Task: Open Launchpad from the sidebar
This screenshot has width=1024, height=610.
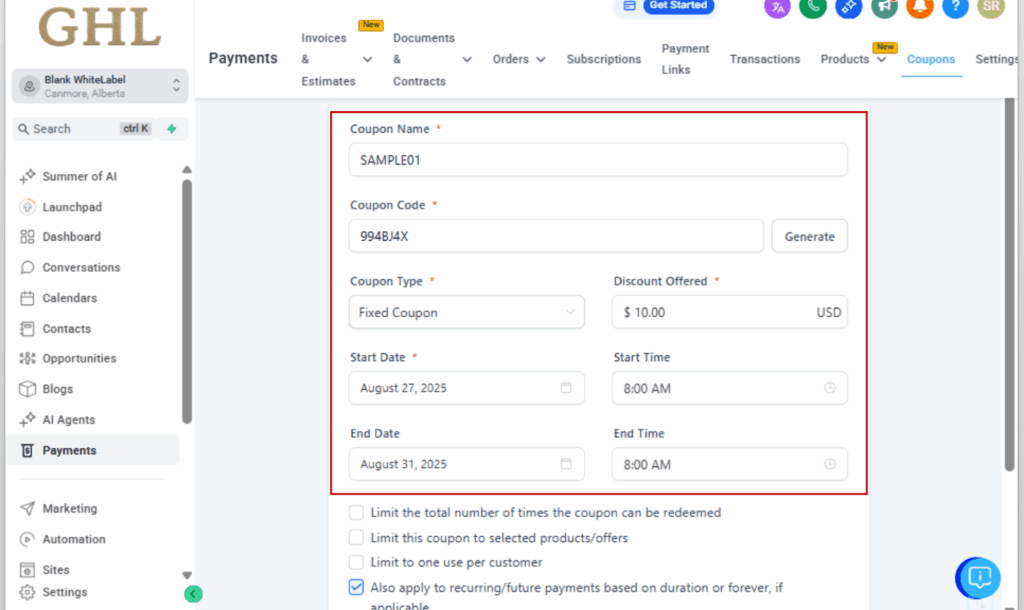Action: [x=72, y=207]
